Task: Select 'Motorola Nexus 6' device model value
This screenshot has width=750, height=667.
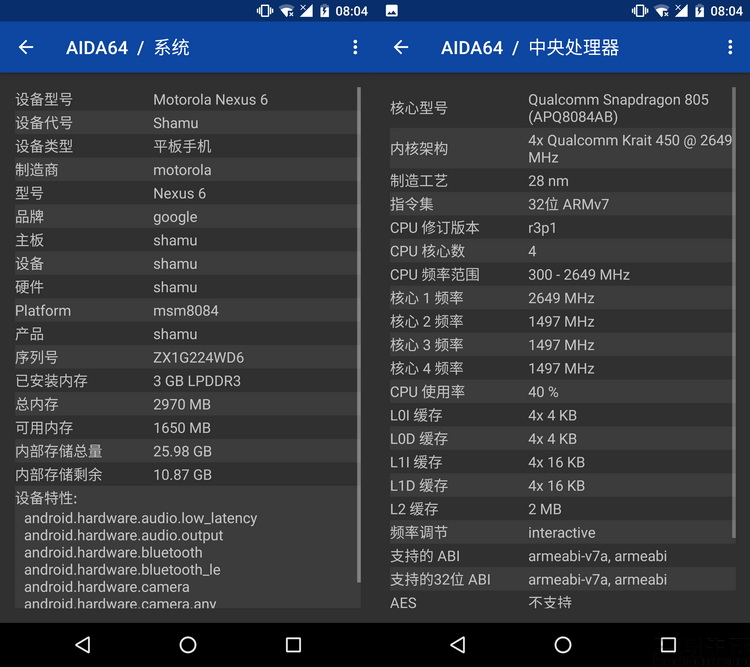Action: pos(210,100)
